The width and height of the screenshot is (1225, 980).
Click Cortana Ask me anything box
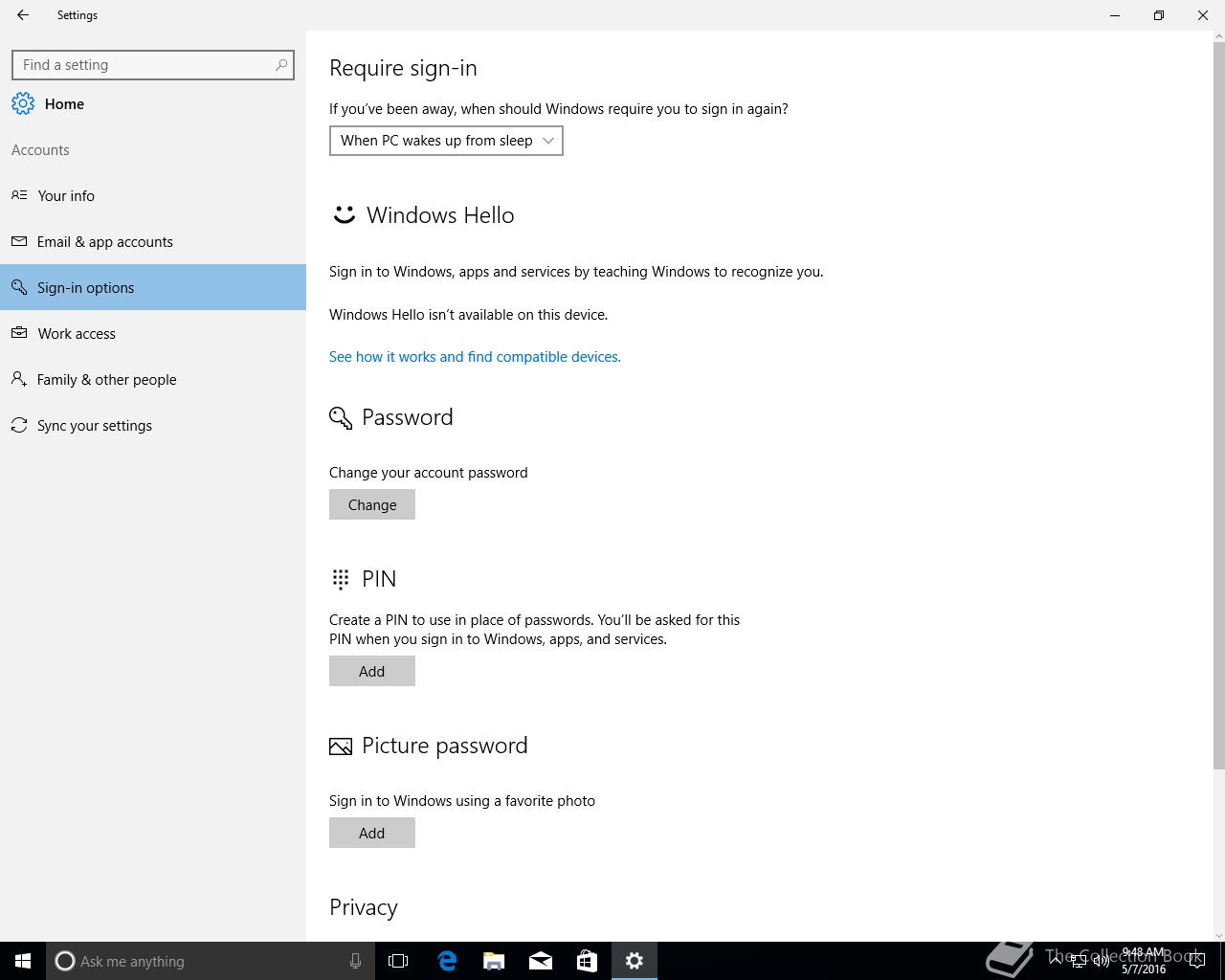tap(209, 961)
